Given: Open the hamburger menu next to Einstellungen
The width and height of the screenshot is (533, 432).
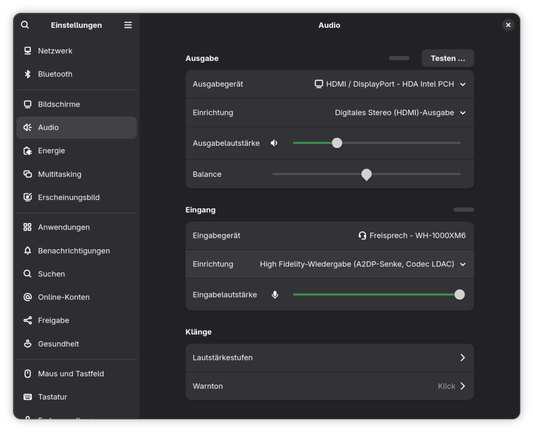Looking at the screenshot, I should coord(128,25).
